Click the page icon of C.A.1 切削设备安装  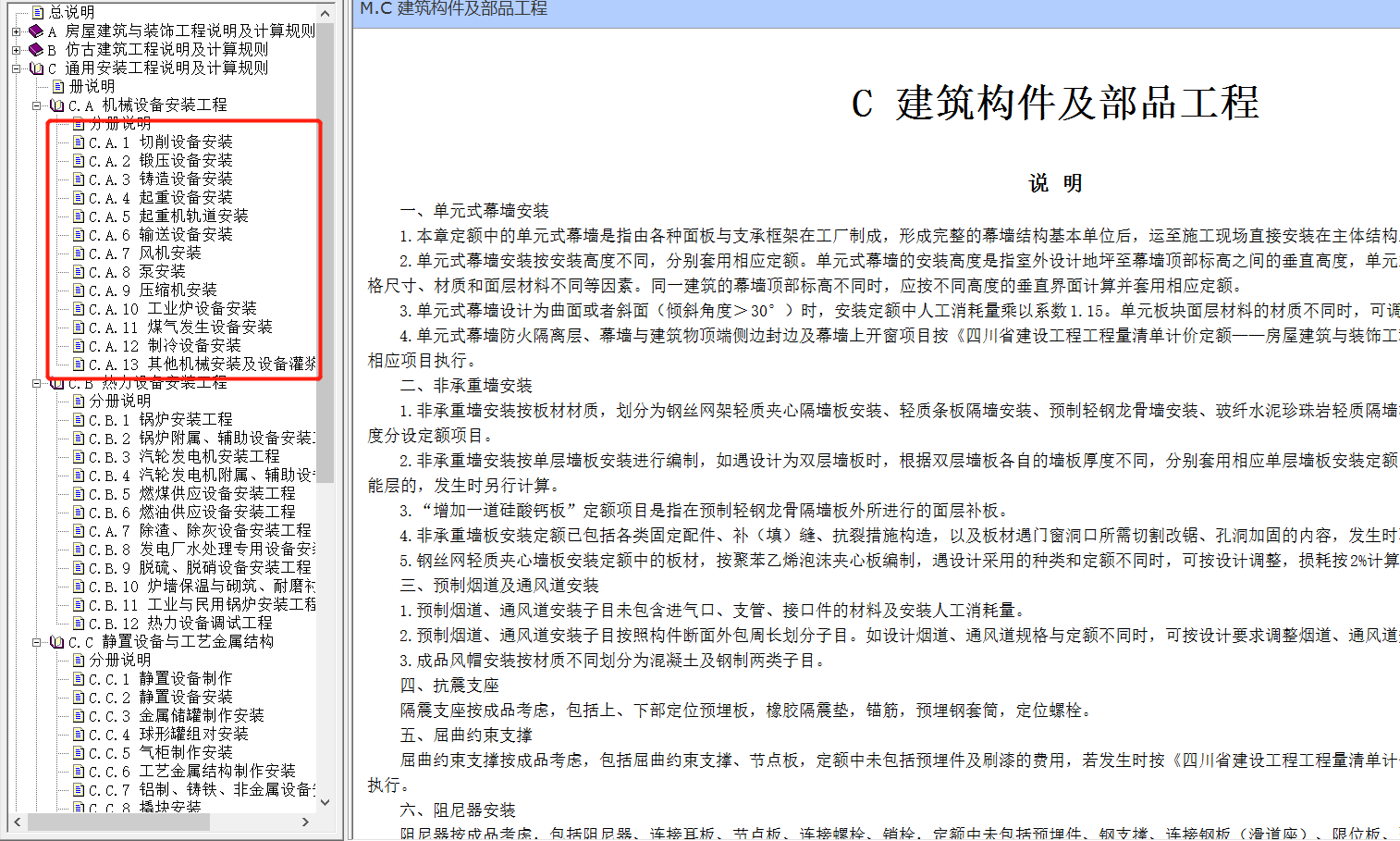click(x=79, y=142)
